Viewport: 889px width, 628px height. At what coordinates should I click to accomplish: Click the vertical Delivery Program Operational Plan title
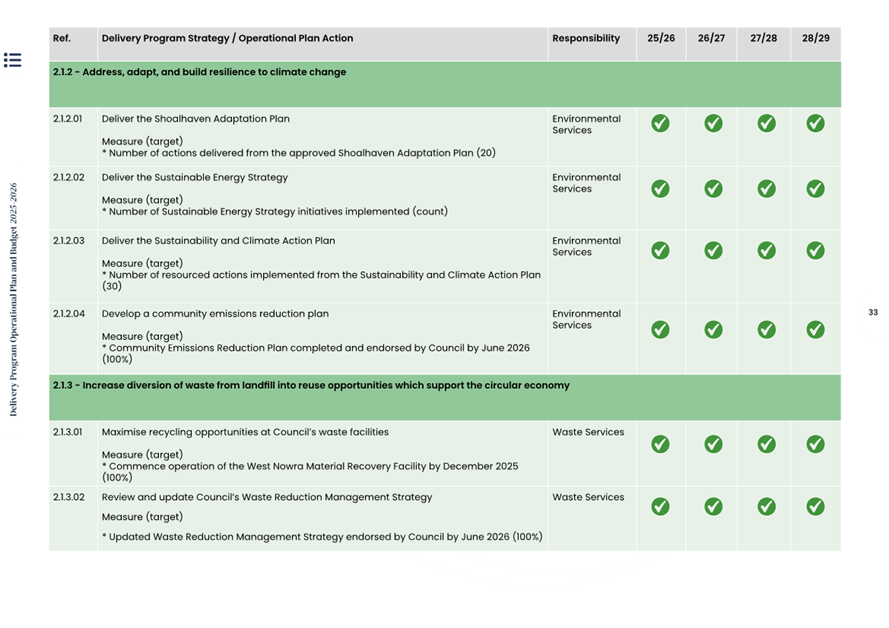point(13,299)
